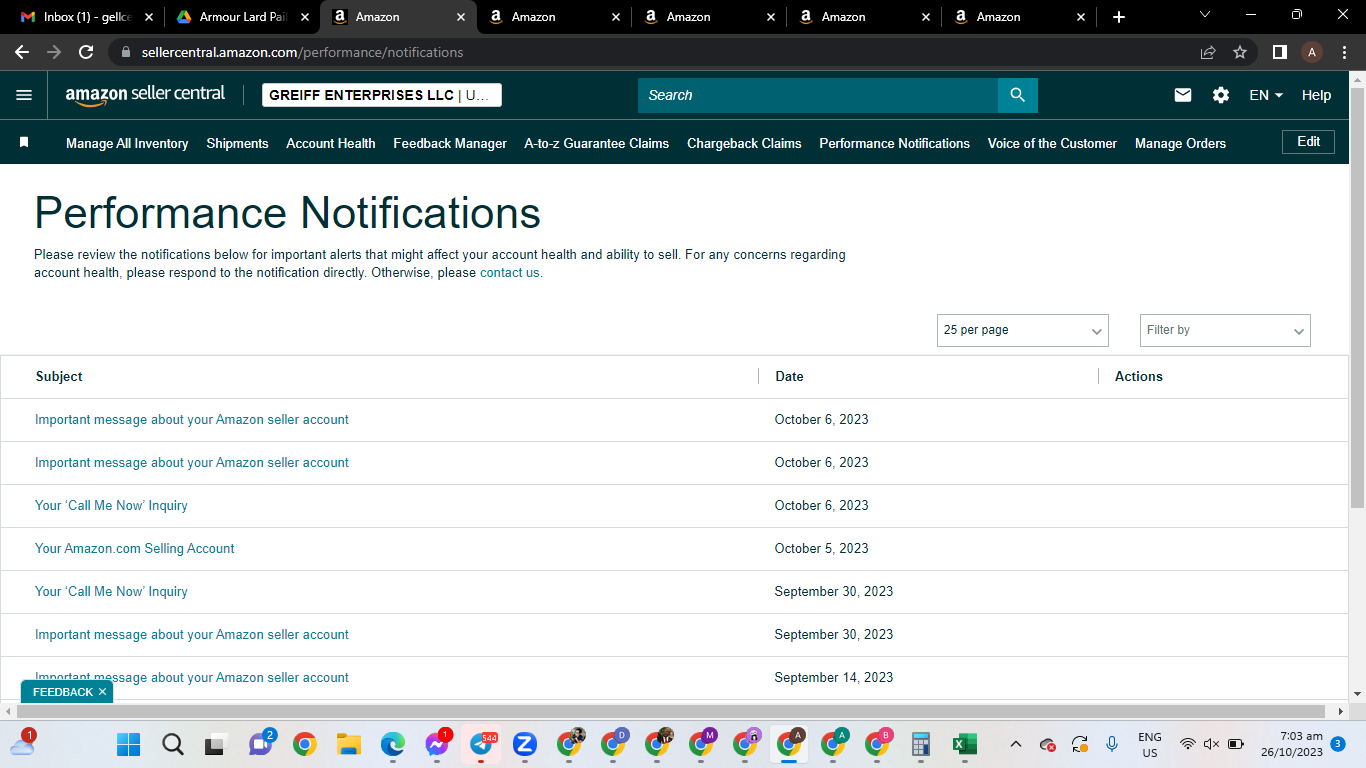Click the browser address bar URL
The image size is (1366, 768).
[302, 52]
